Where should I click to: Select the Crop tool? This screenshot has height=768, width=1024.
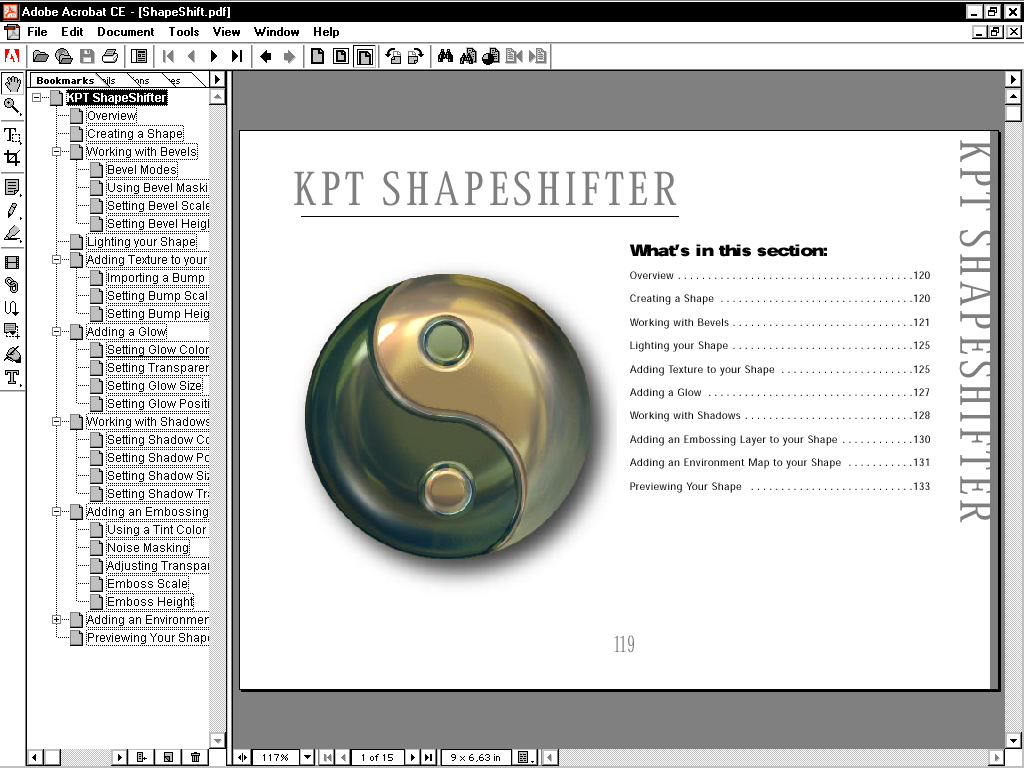[12, 157]
